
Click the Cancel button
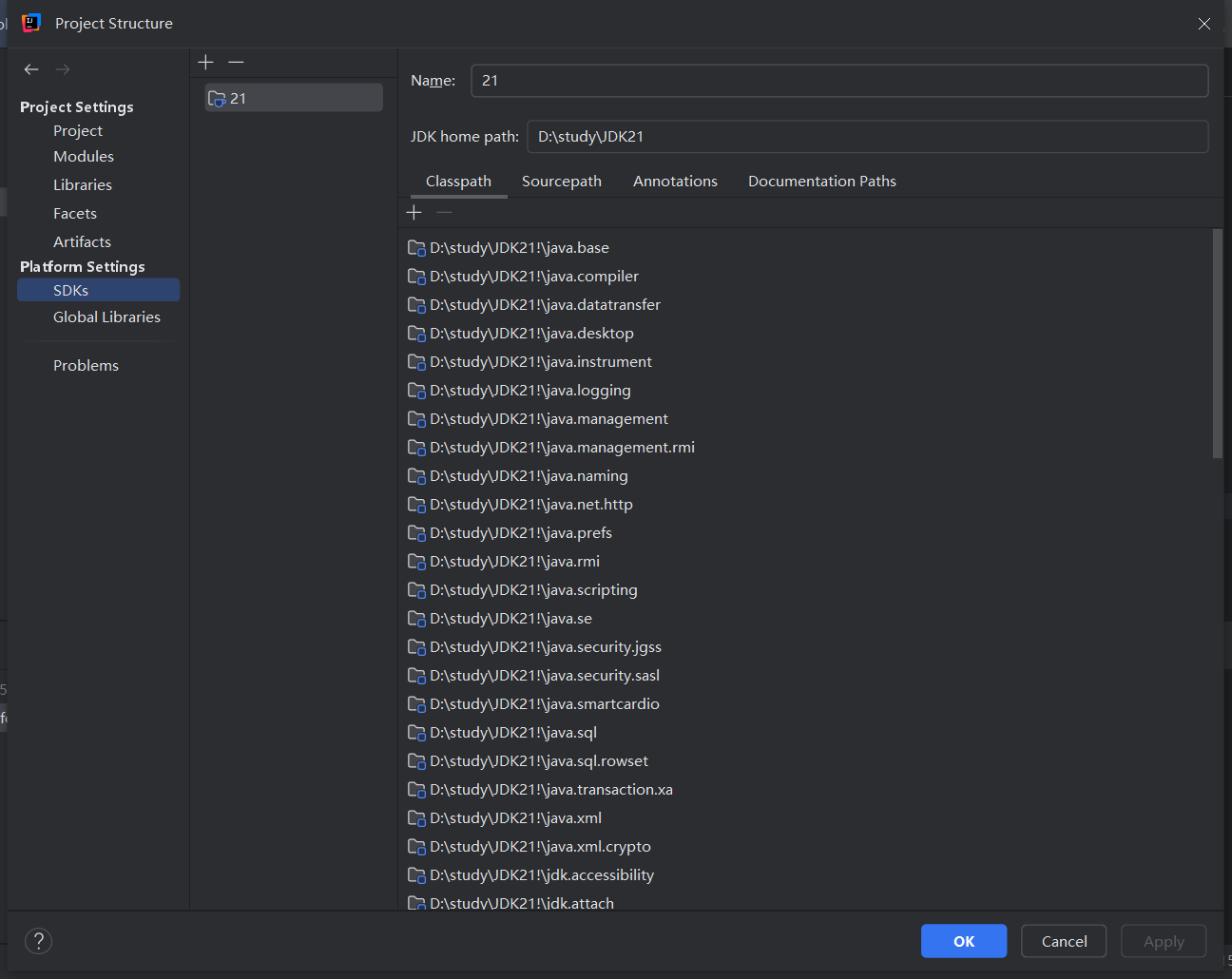click(1064, 941)
